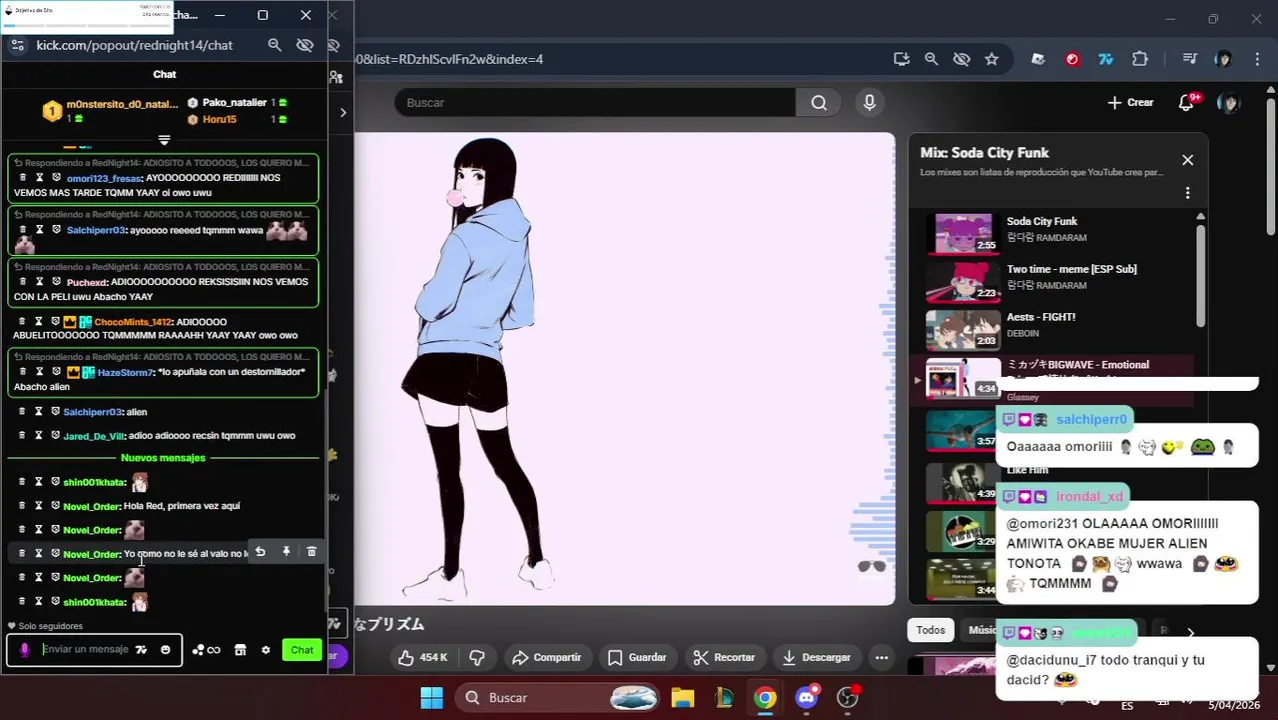Delete the hovered message using hover-bar trash
Screen dimensions: 1278x720
click(311, 552)
